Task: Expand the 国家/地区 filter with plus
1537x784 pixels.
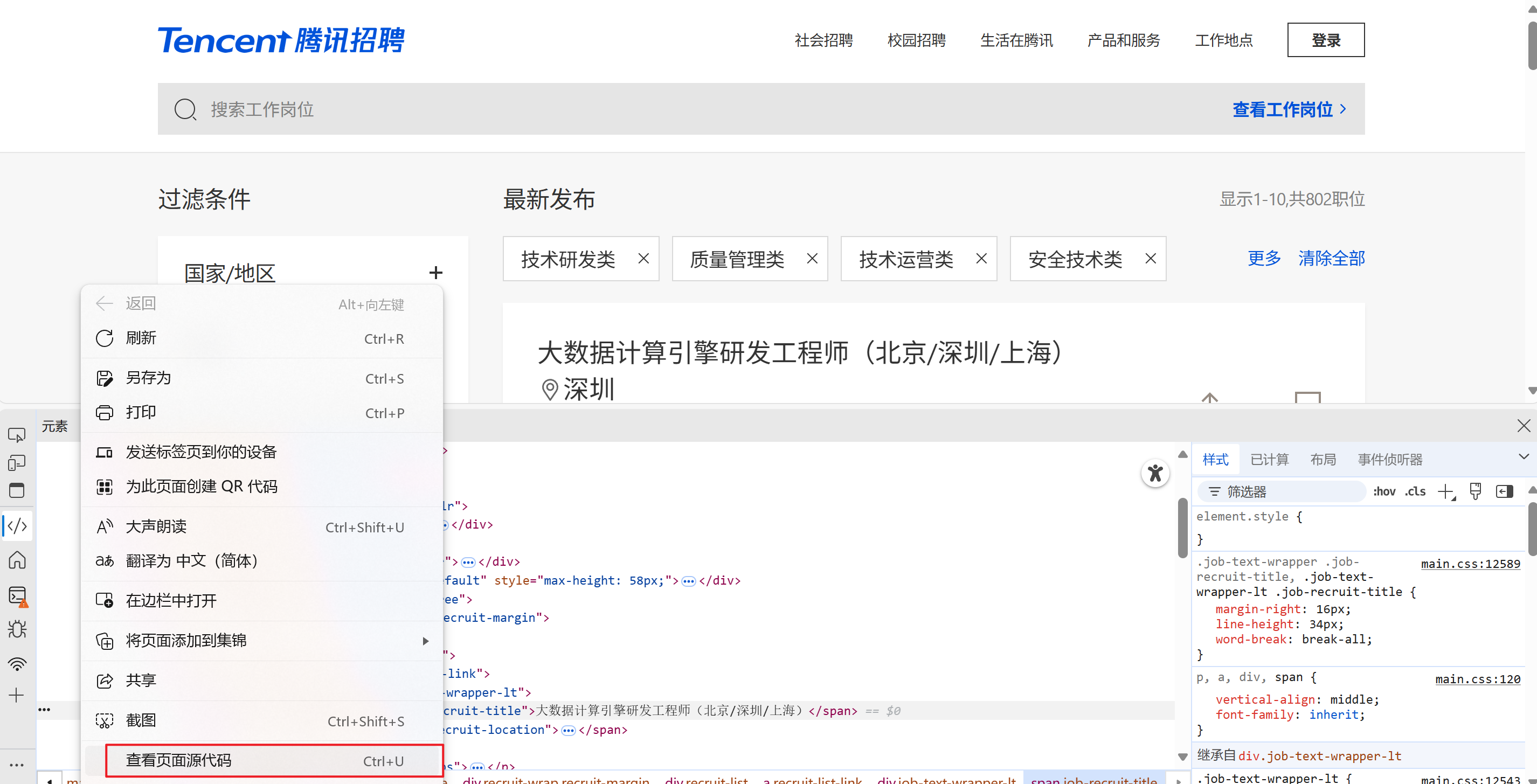Action: (x=435, y=273)
